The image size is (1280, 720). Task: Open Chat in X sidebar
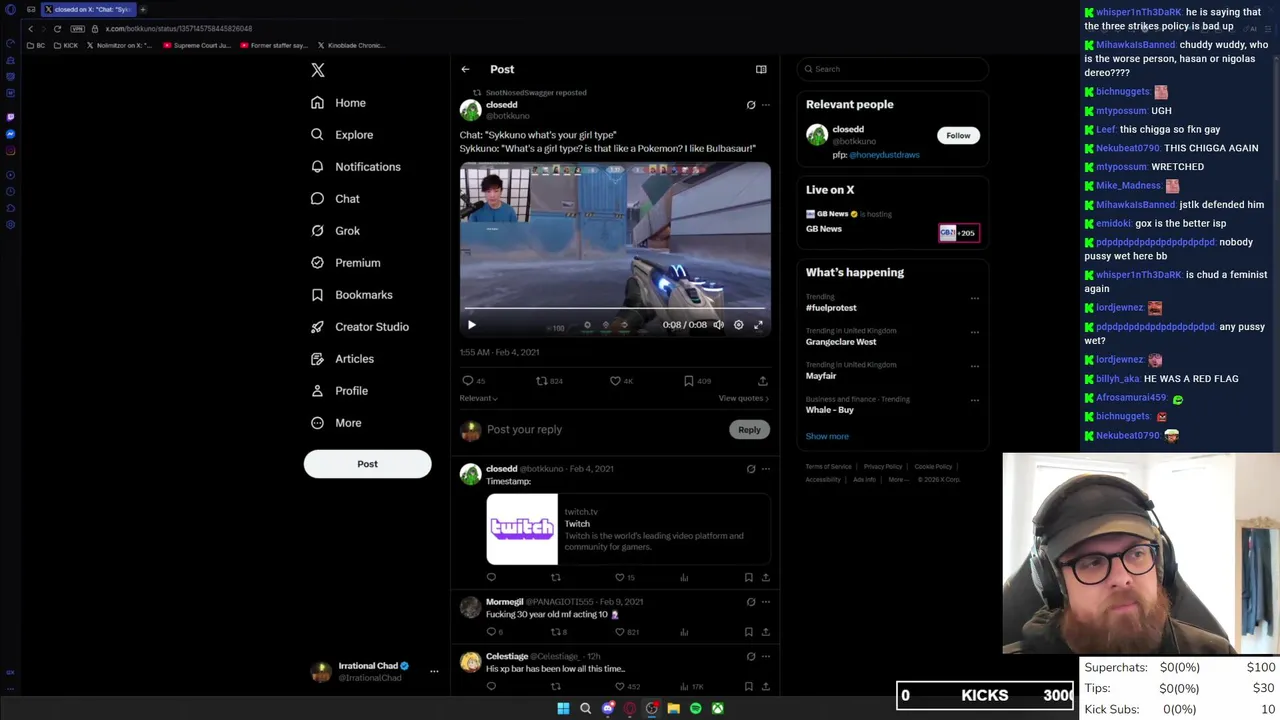[335, 199]
